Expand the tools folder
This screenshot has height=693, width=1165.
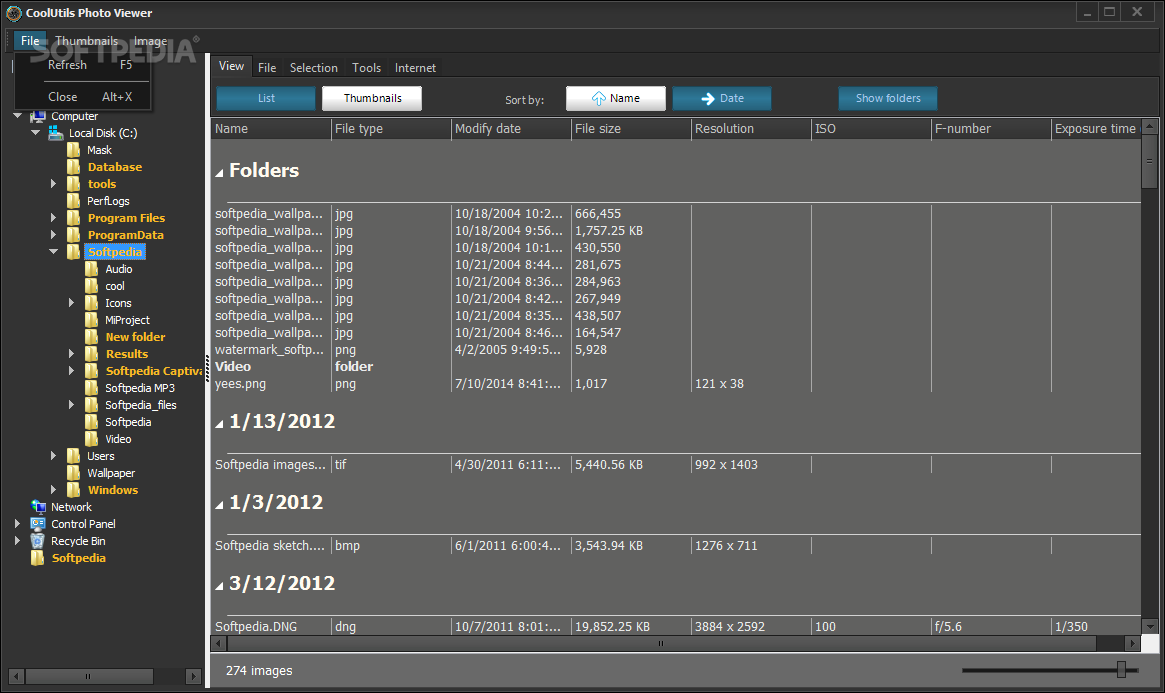[x=53, y=183]
